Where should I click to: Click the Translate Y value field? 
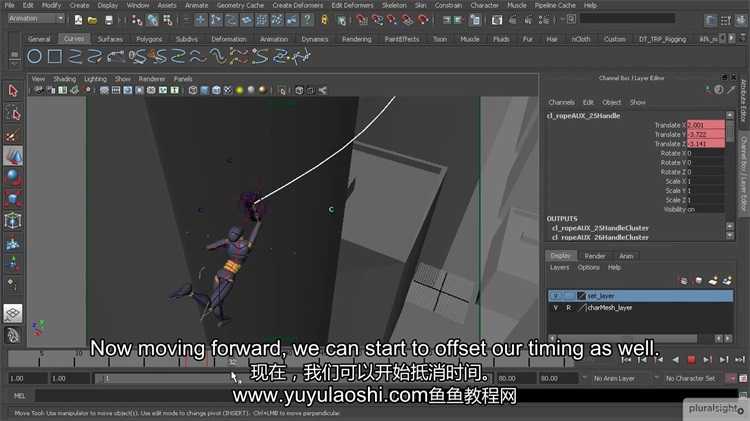(x=706, y=134)
